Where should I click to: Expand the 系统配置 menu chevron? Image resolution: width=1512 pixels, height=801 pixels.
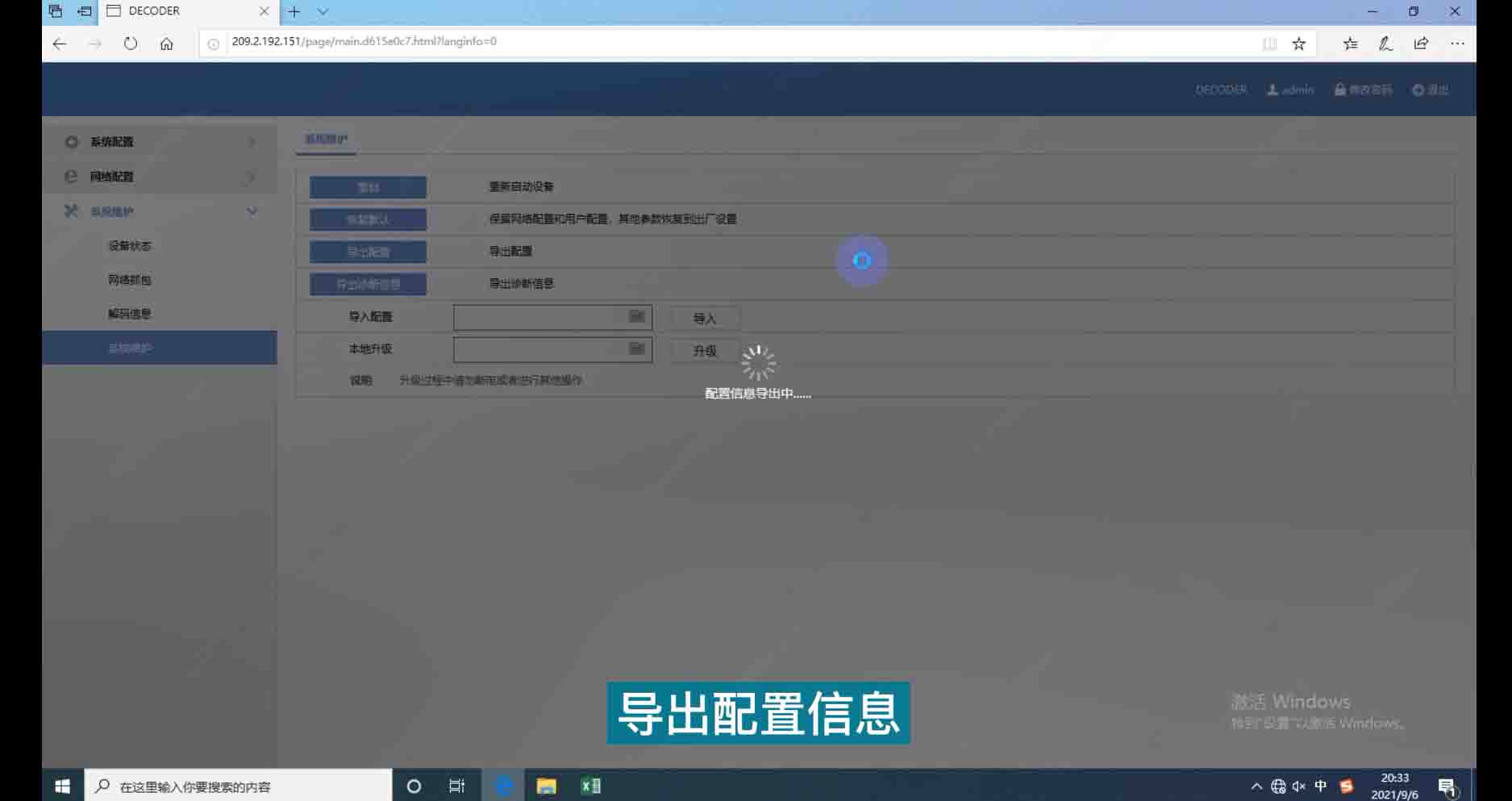[x=252, y=142]
